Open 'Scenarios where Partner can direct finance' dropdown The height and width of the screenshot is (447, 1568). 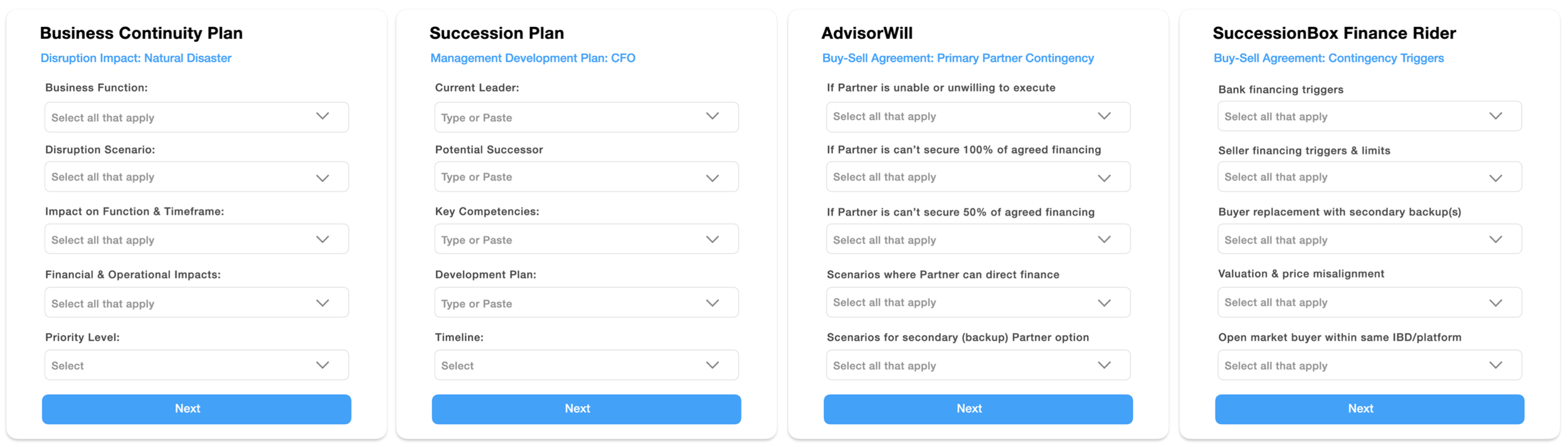pos(978,302)
